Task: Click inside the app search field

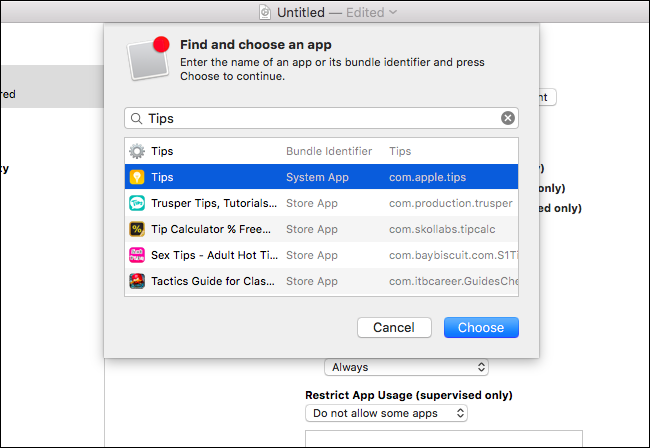Action: click(320, 118)
